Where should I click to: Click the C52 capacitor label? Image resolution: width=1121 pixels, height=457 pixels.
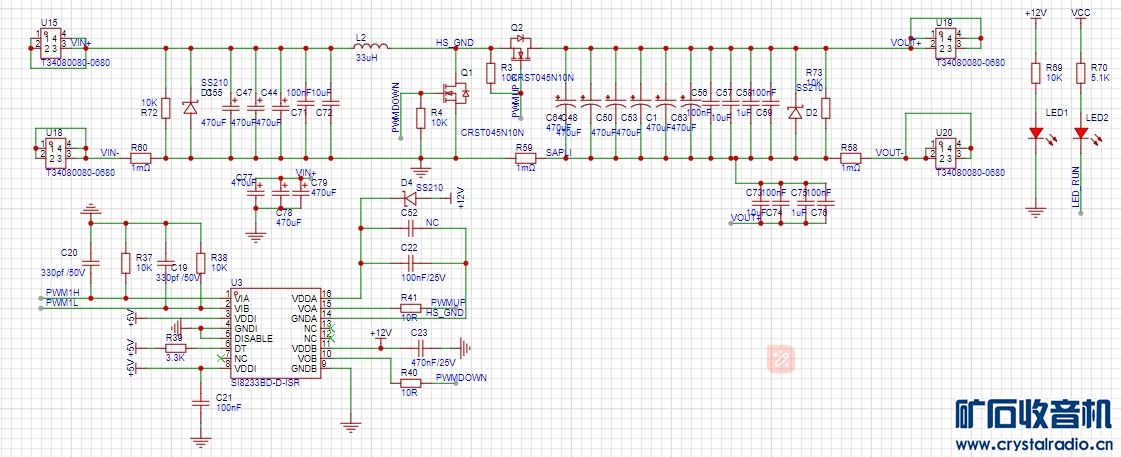[409, 212]
